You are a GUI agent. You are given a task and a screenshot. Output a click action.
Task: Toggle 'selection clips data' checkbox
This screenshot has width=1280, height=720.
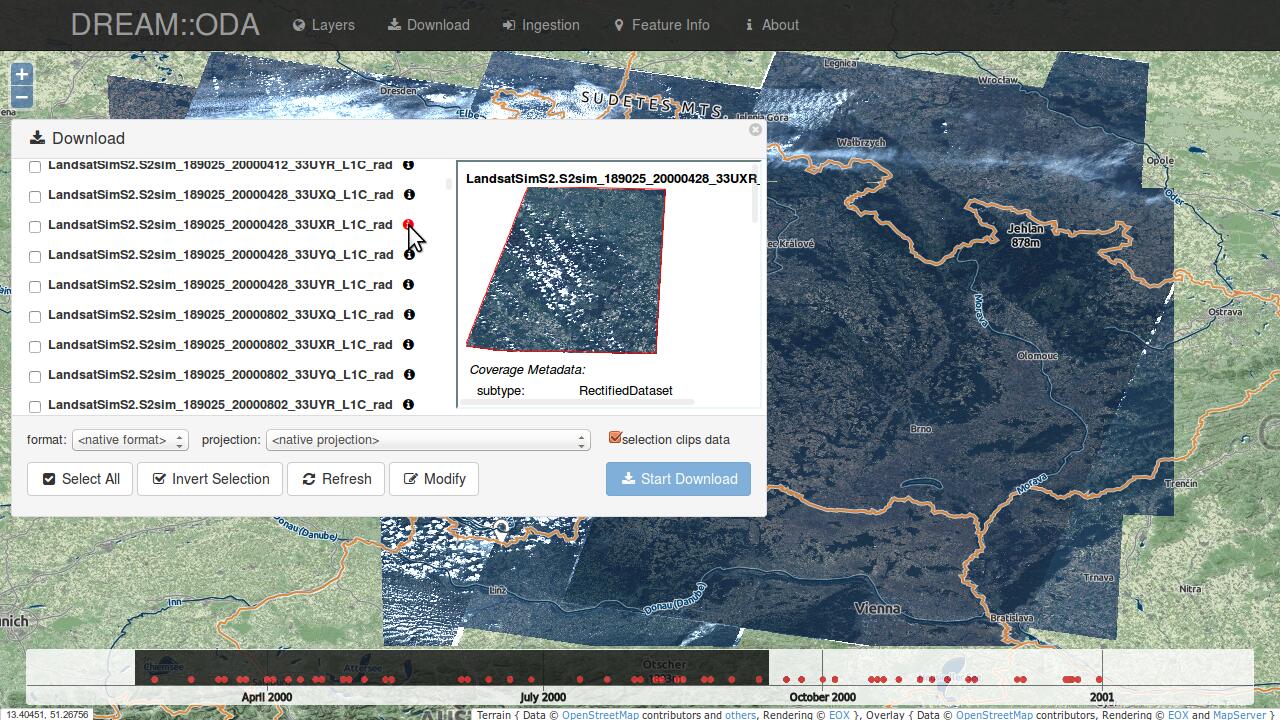615,438
